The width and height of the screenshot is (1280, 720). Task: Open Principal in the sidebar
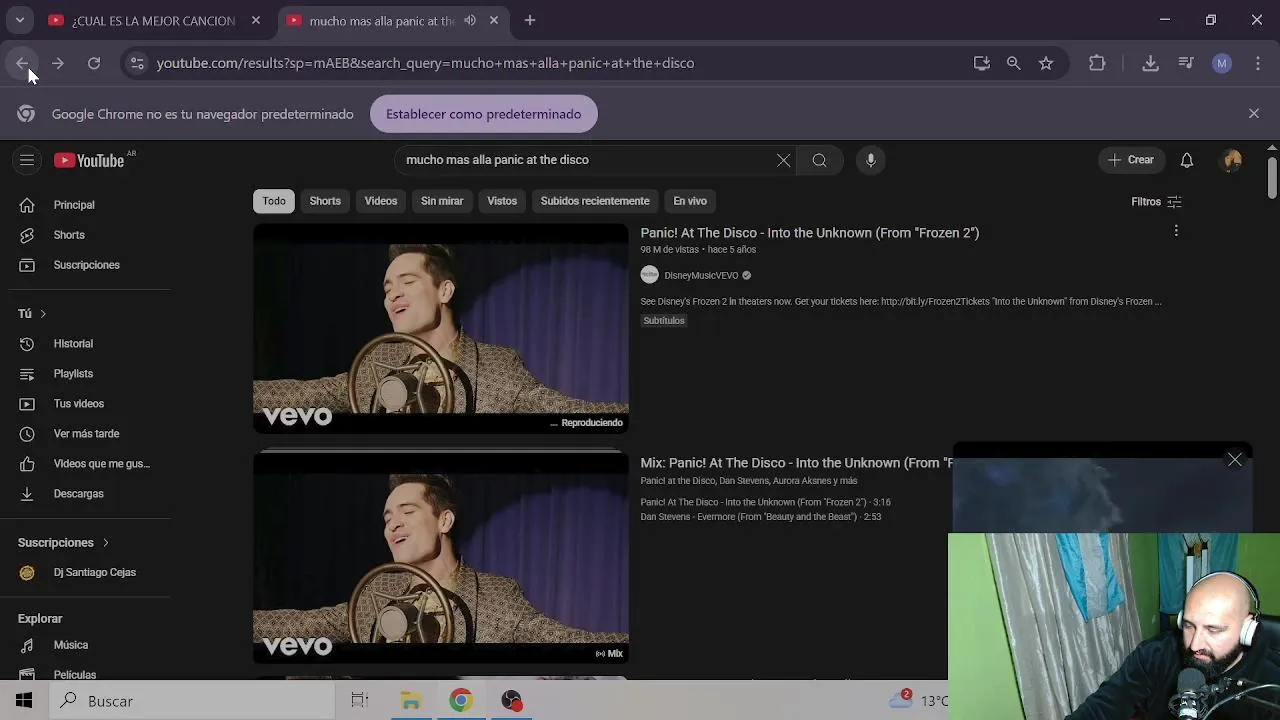pyautogui.click(x=90, y=205)
